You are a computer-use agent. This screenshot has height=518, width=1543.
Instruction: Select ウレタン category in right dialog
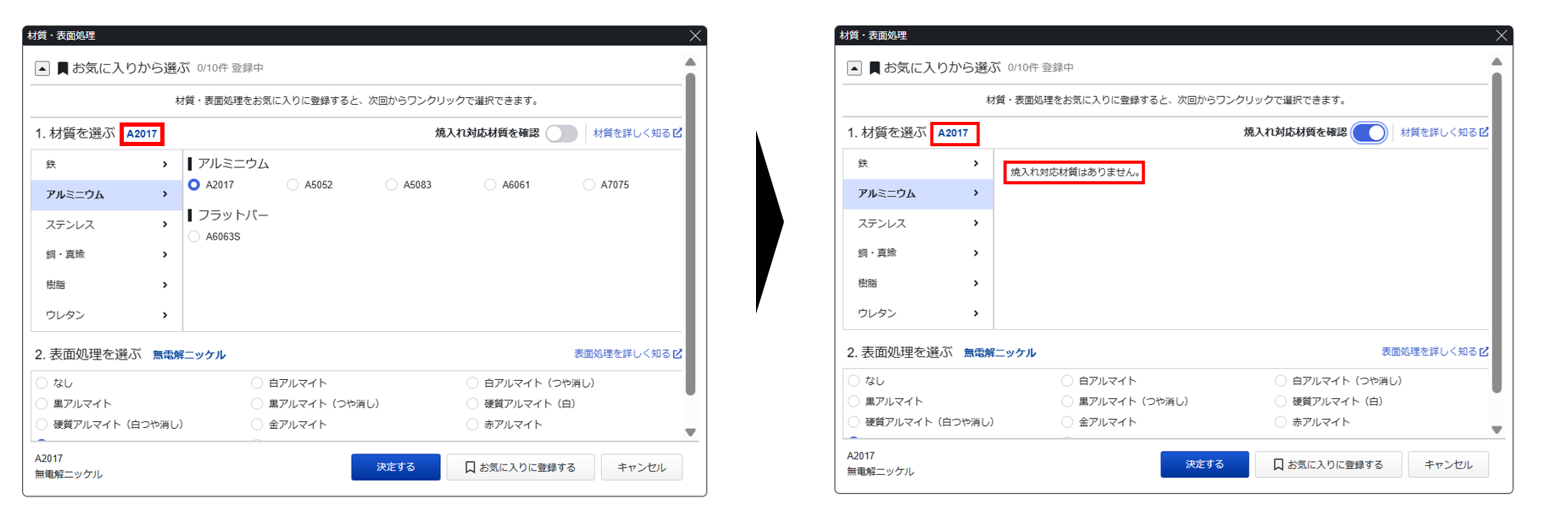pos(918,314)
